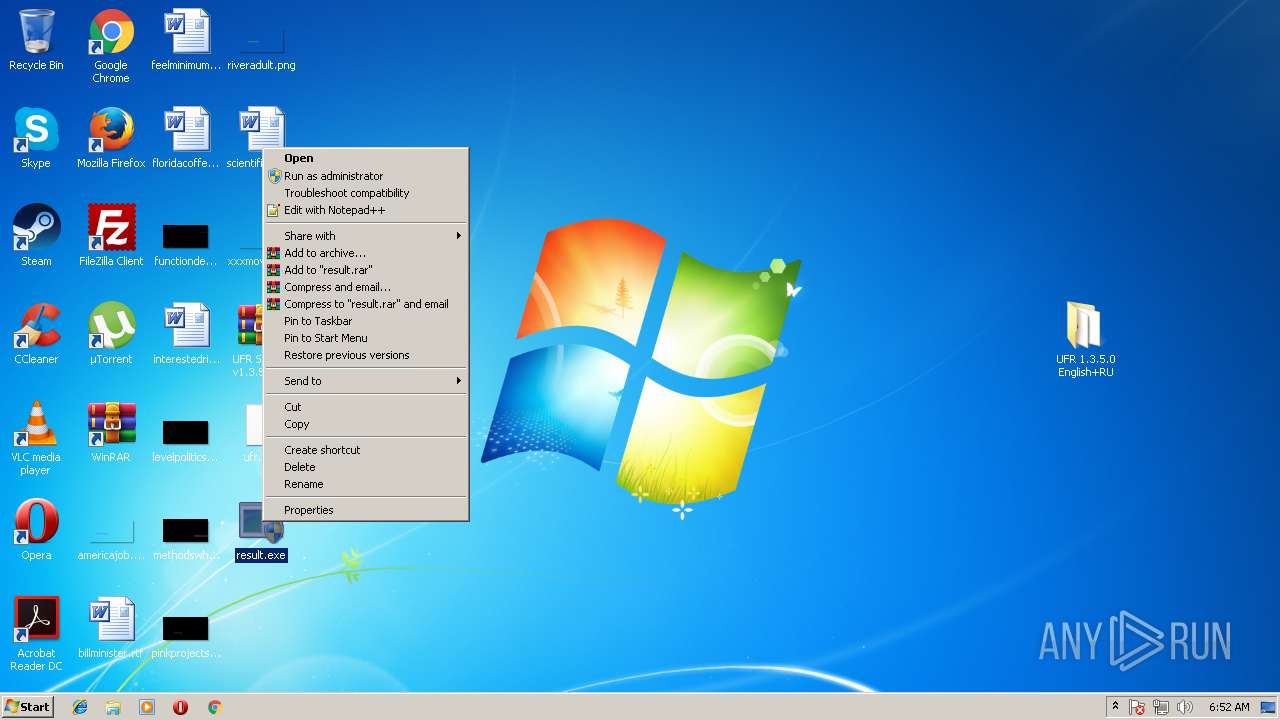The height and width of the screenshot is (720, 1280).
Task: Open the Start menu
Action: [x=28, y=707]
